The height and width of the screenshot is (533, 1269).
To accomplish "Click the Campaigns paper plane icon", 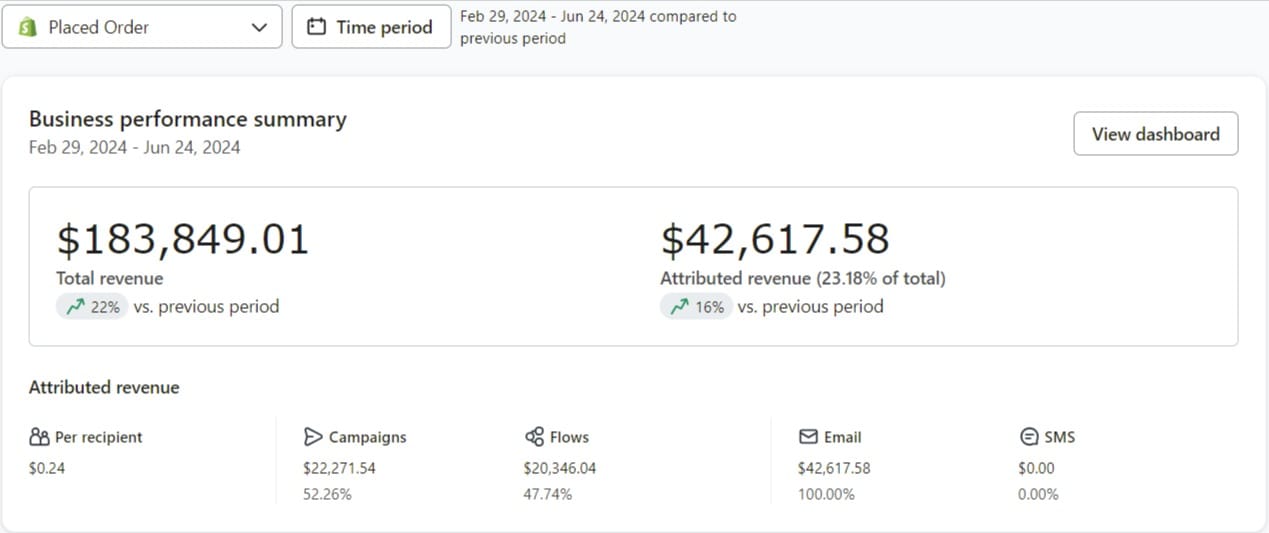I will (x=313, y=437).
